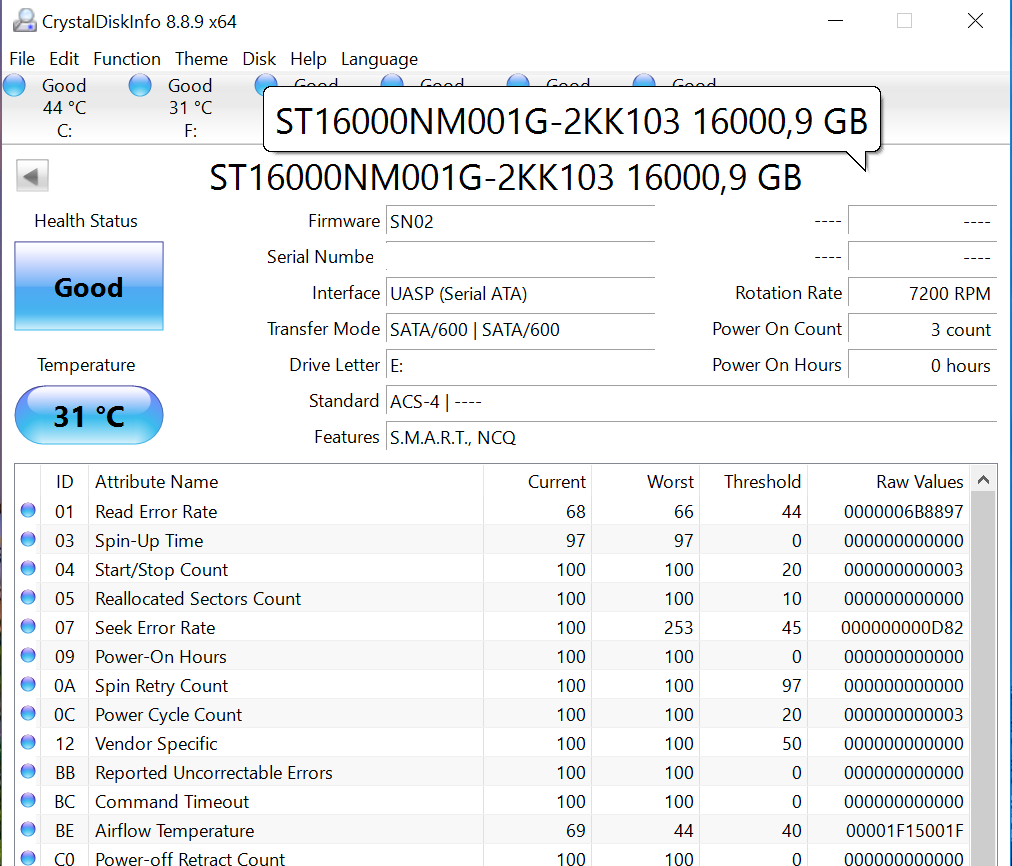
Task: Click the 31 °C temperature button
Action: point(89,416)
